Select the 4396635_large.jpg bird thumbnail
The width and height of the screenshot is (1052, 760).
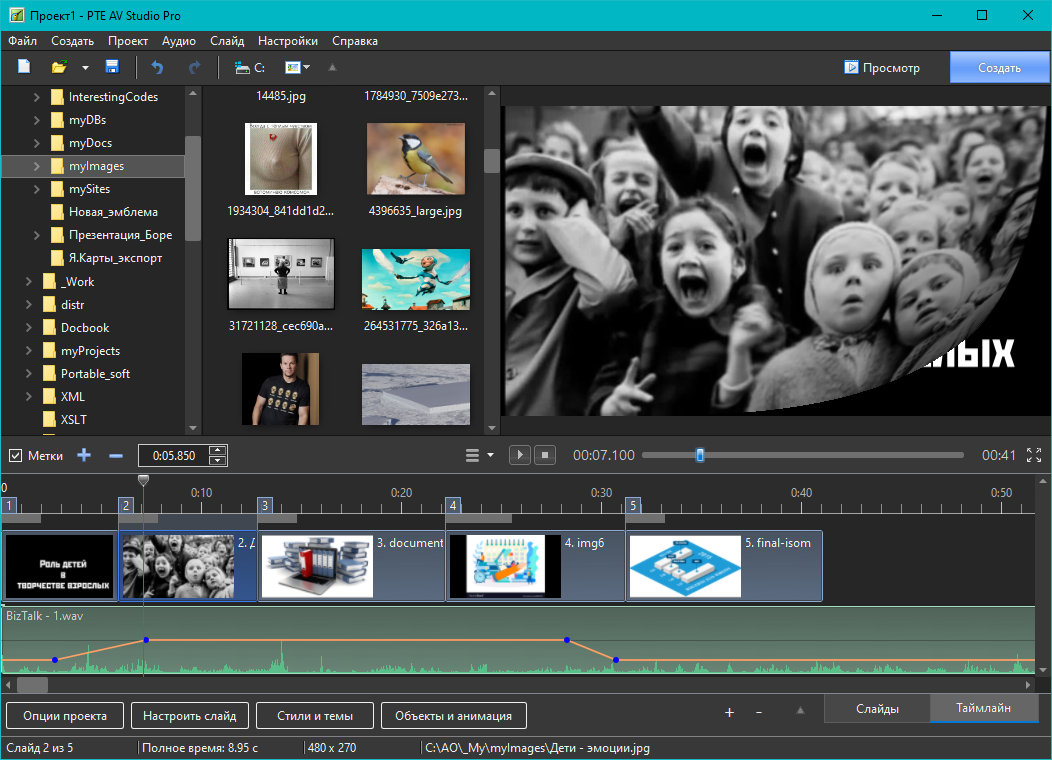tap(415, 159)
